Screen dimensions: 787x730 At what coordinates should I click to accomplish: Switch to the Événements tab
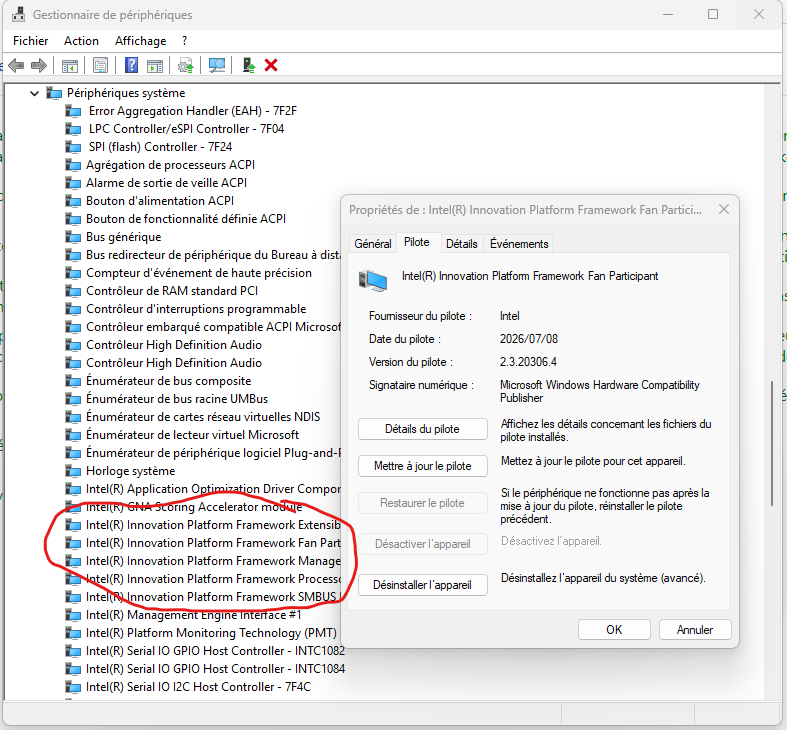pos(519,244)
